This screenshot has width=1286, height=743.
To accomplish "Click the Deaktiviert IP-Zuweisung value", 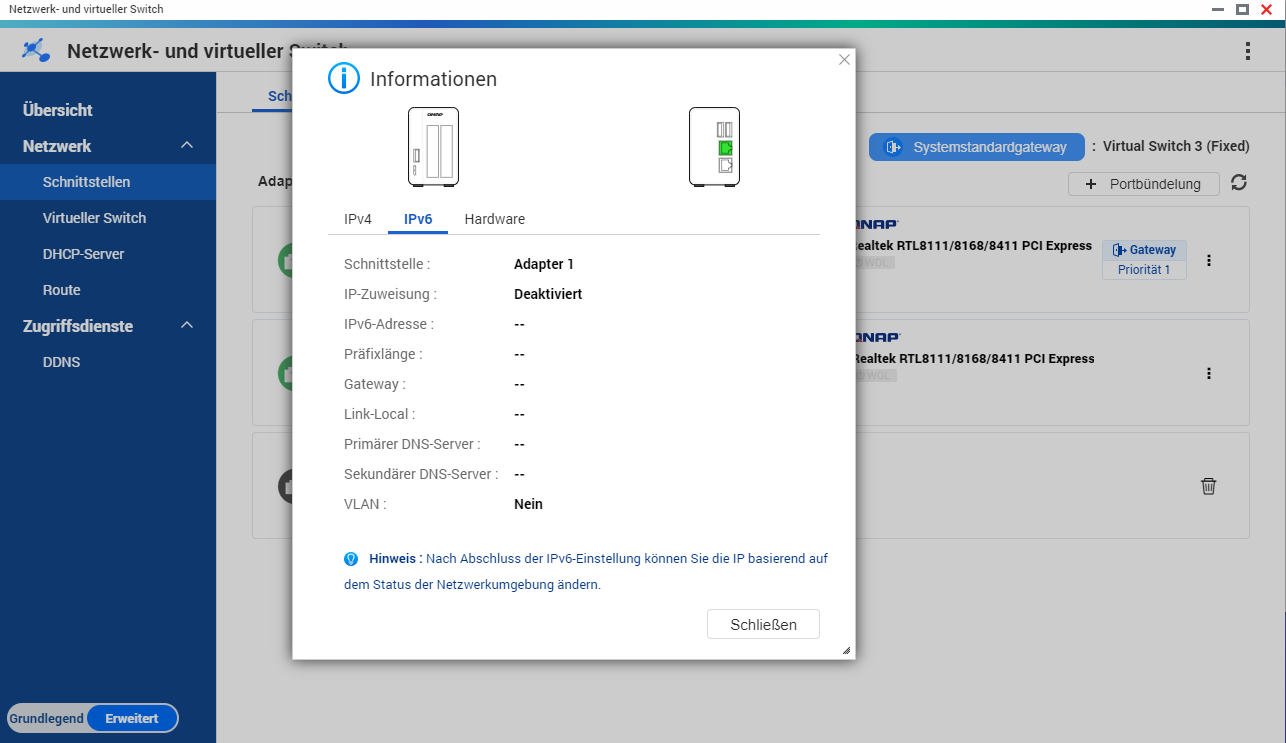I will [548, 294].
